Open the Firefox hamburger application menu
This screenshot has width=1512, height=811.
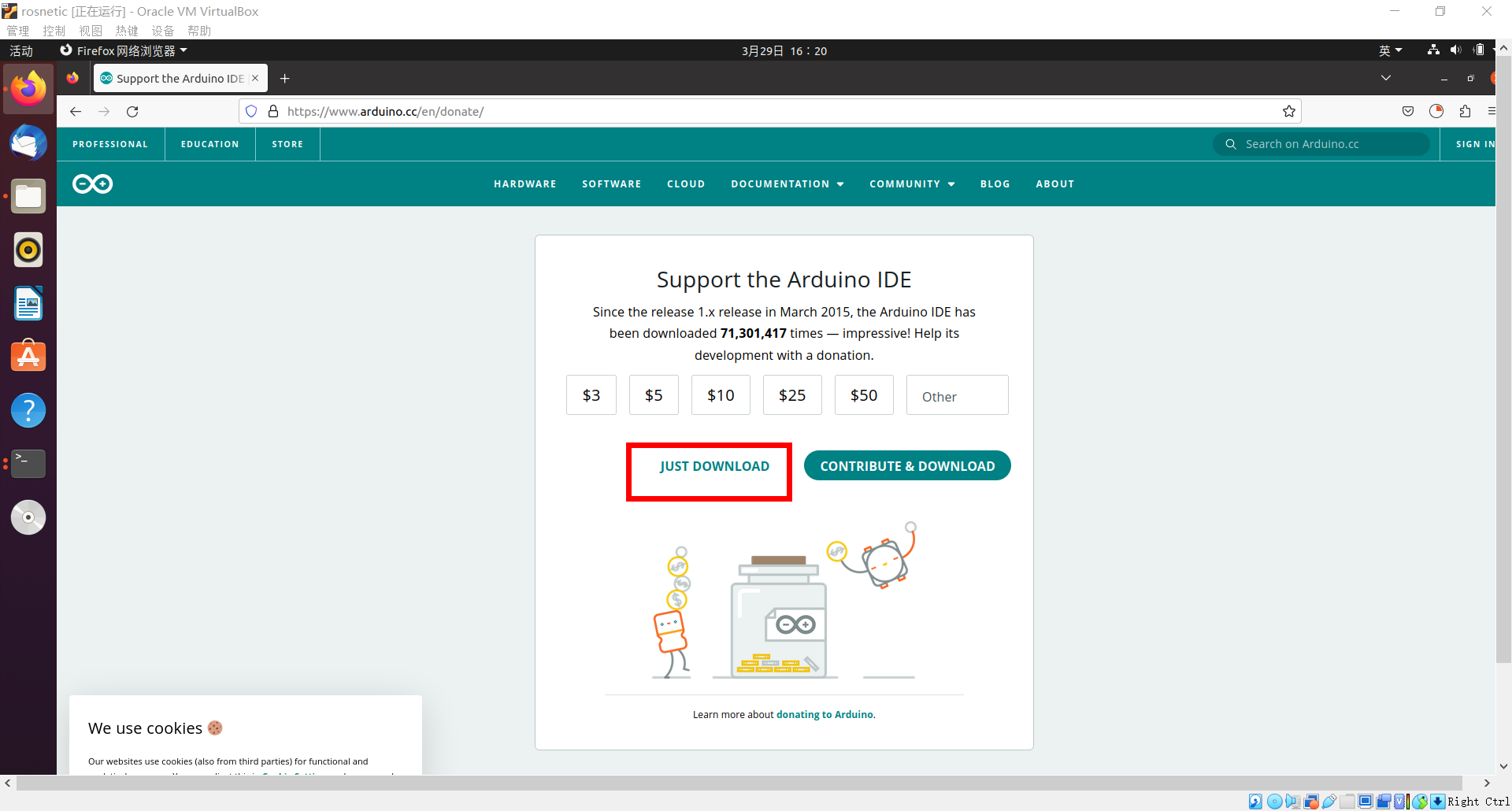click(1491, 111)
